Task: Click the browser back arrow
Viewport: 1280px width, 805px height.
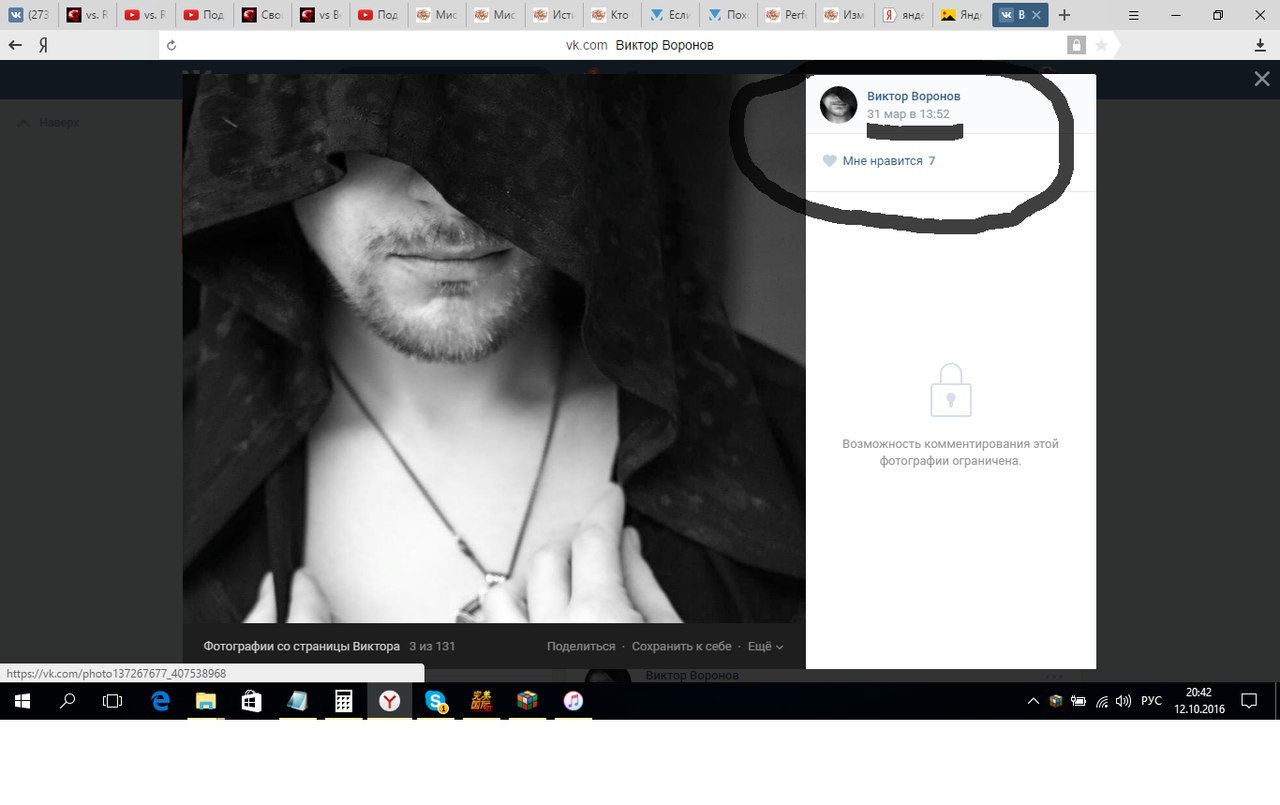Action: point(16,45)
